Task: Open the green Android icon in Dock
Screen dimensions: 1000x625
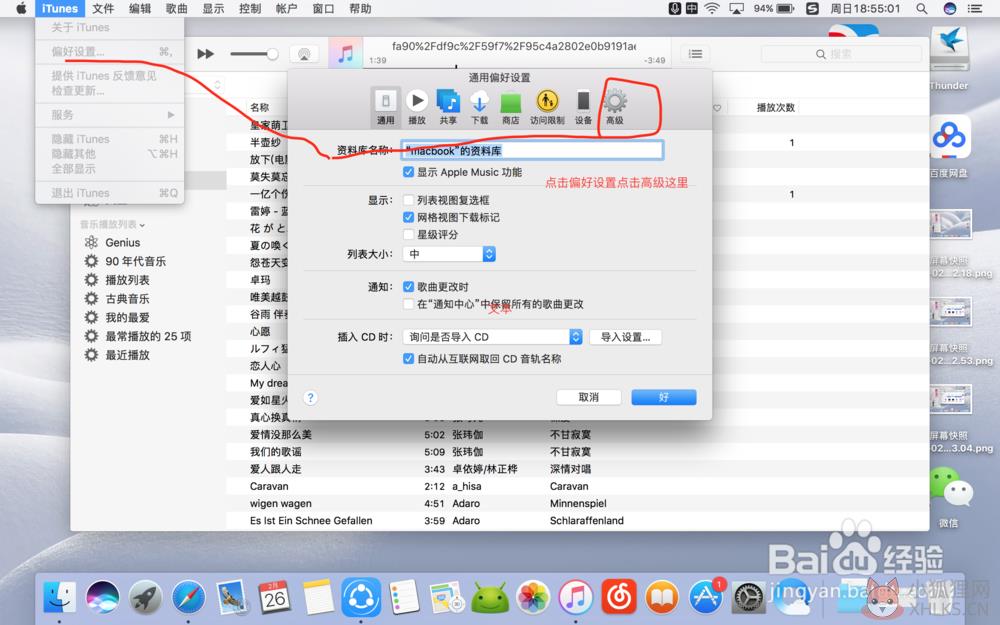Action: (x=490, y=598)
